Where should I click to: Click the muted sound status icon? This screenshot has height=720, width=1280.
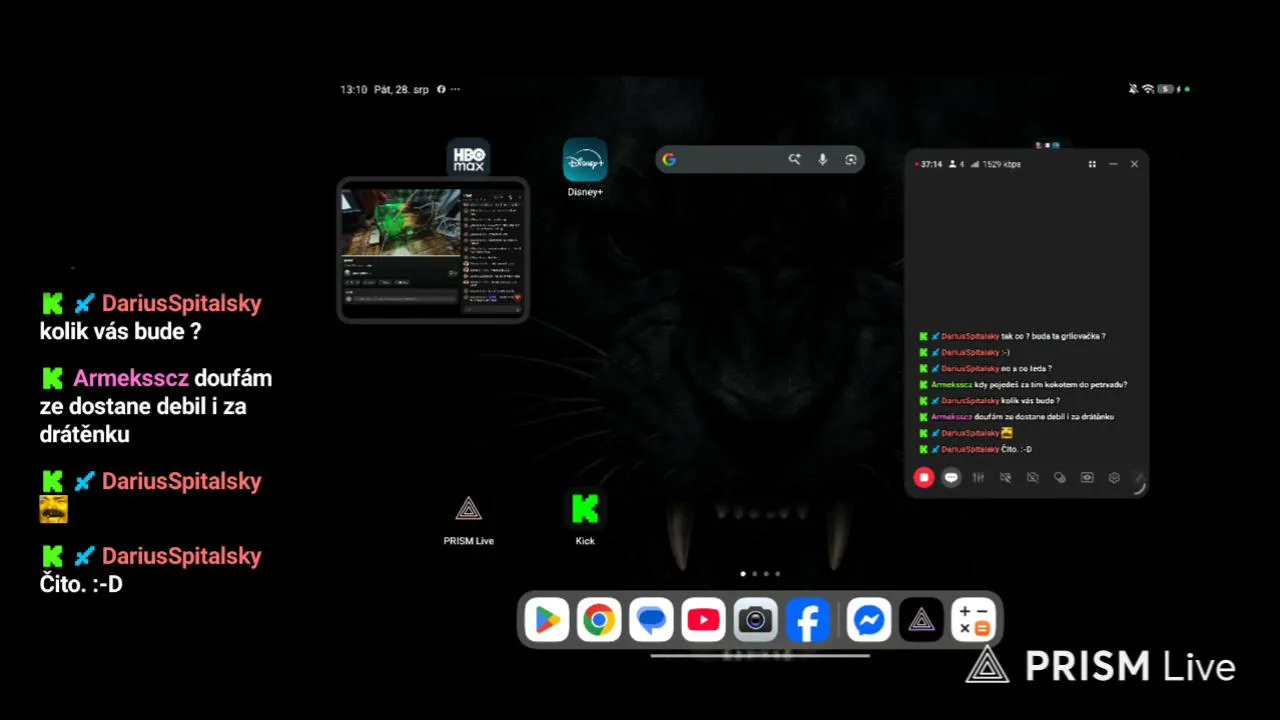(1133, 89)
